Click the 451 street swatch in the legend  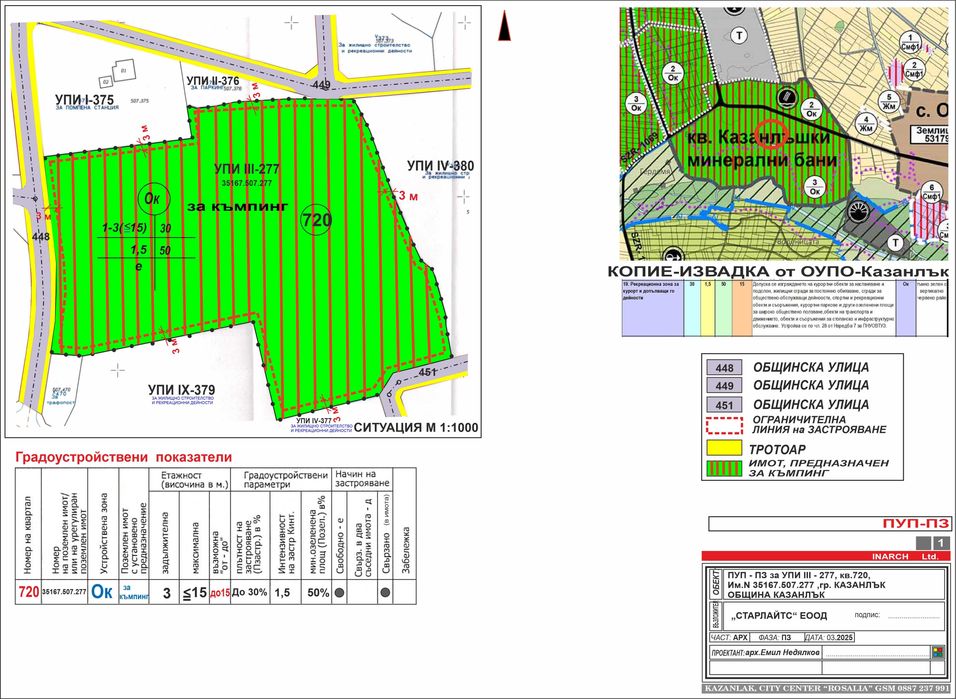724,404
